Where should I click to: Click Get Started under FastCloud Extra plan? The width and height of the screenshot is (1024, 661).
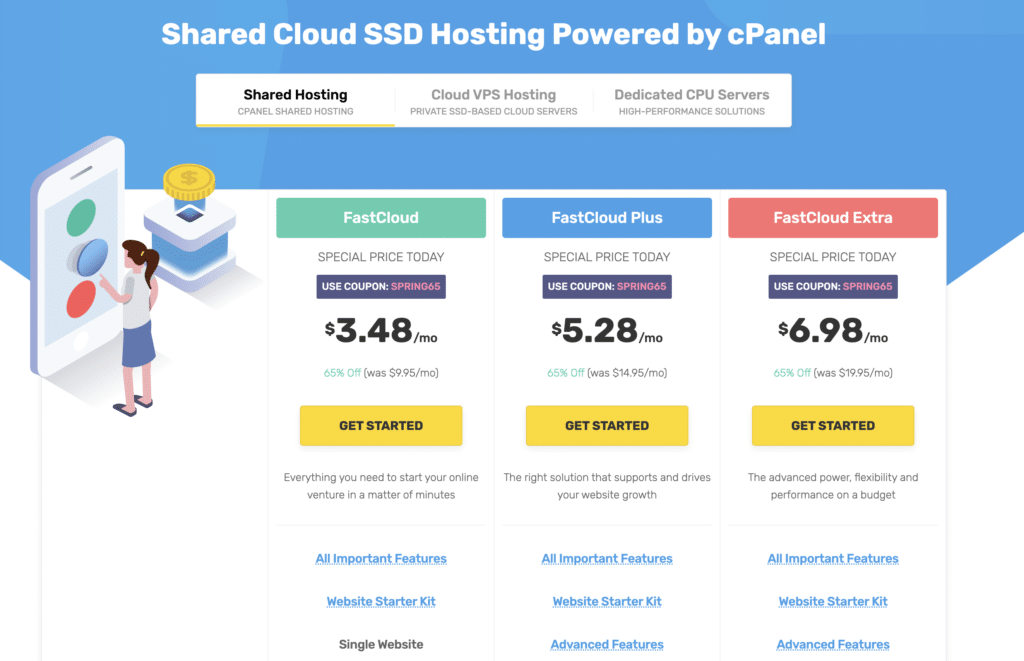point(833,425)
